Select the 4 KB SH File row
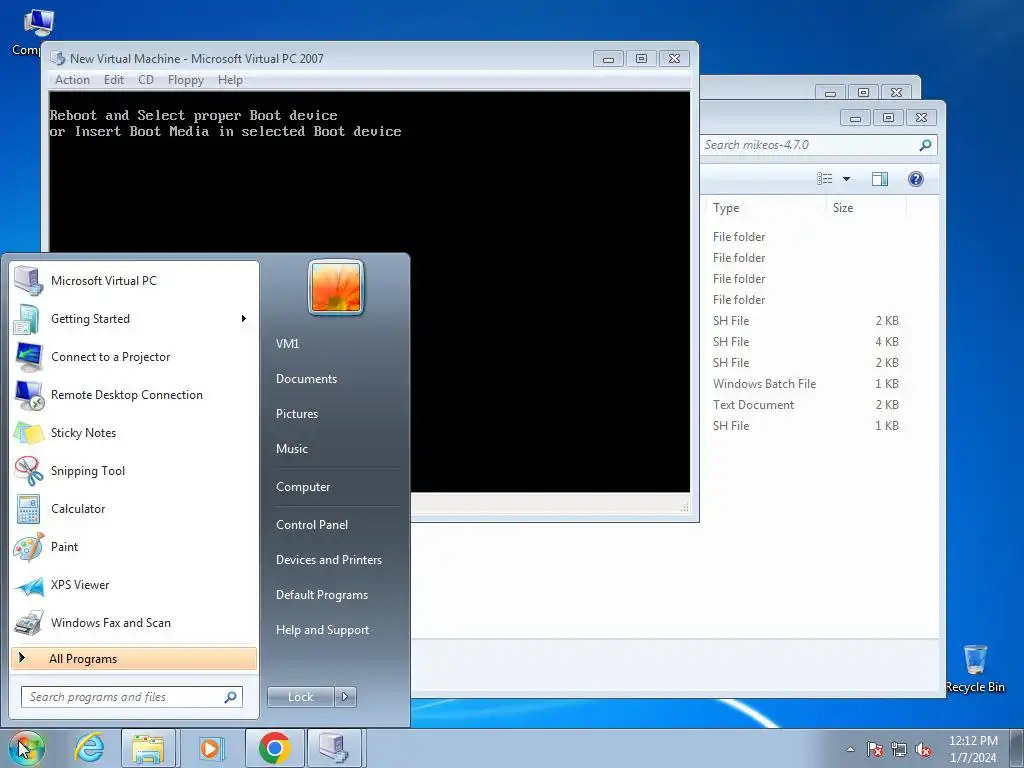The width and height of the screenshot is (1024, 768). [805, 342]
